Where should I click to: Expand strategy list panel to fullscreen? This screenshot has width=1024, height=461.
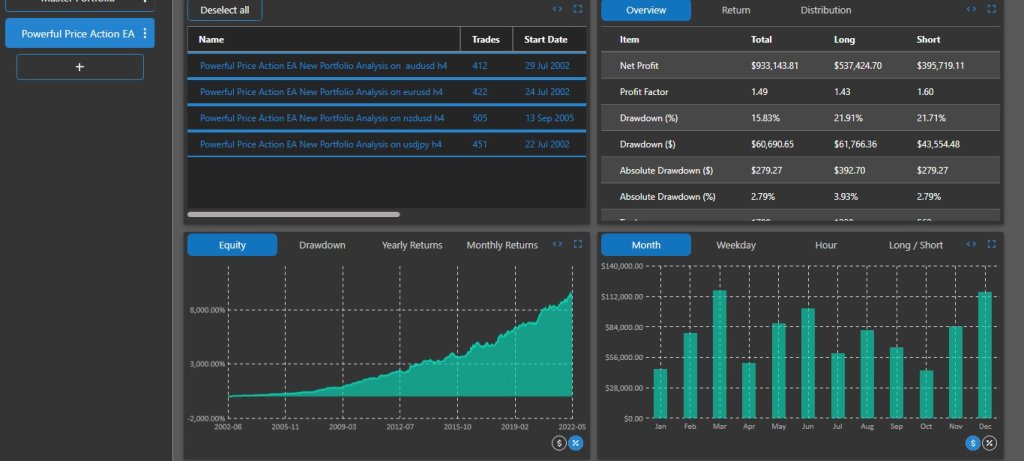pyautogui.click(x=577, y=9)
